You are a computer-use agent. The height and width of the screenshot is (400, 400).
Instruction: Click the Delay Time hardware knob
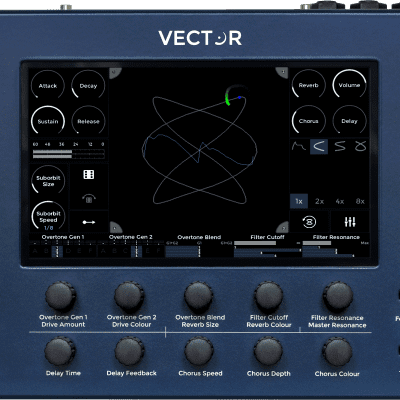point(60,352)
